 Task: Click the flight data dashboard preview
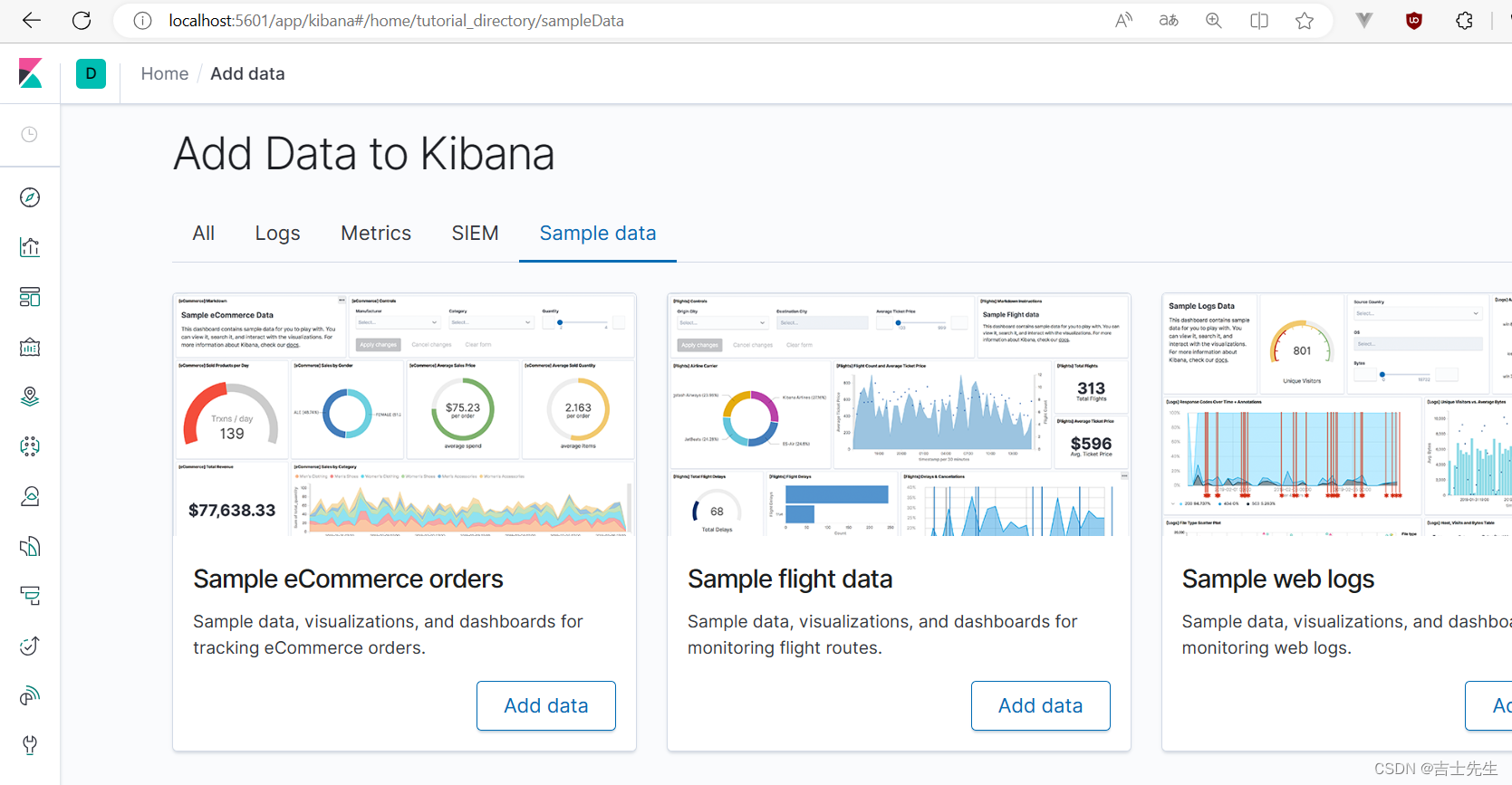click(899, 415)
